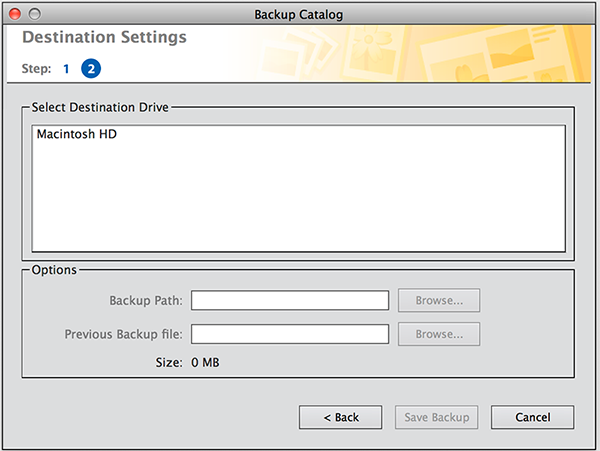Close the Backup Catalog window

tap(15, 13)
